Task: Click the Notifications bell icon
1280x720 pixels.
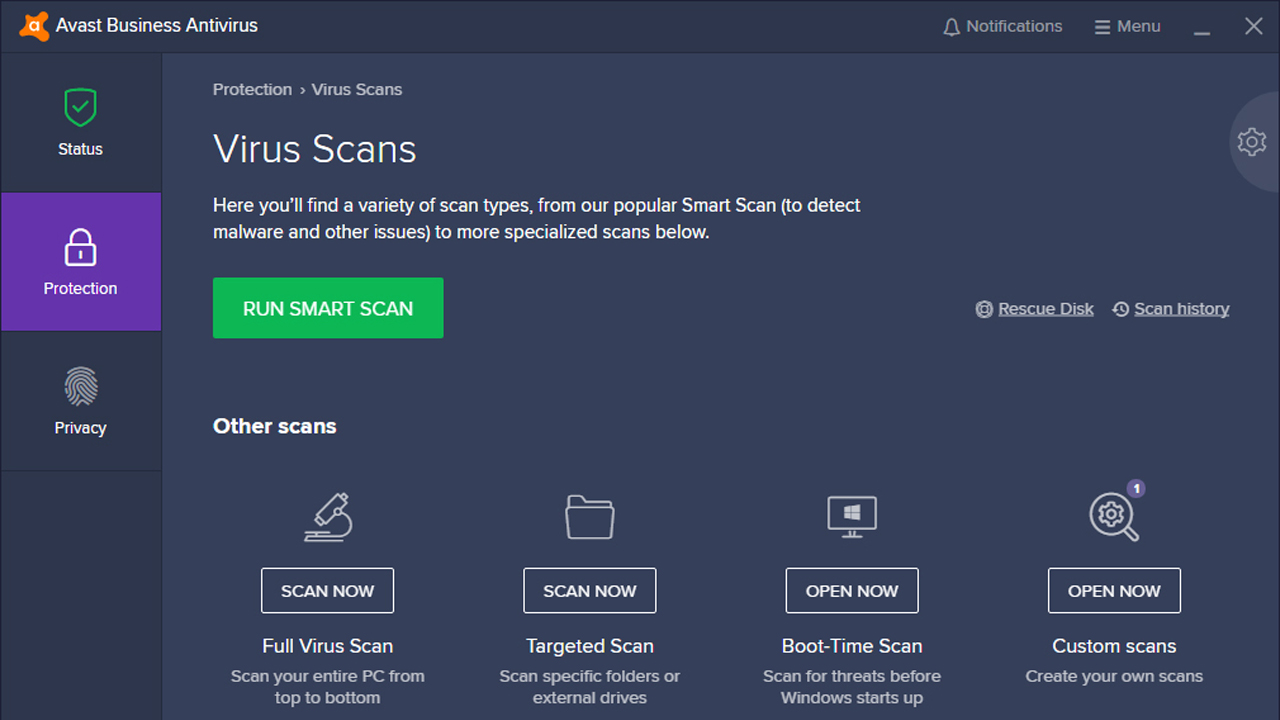Action: tap(952, 27)
